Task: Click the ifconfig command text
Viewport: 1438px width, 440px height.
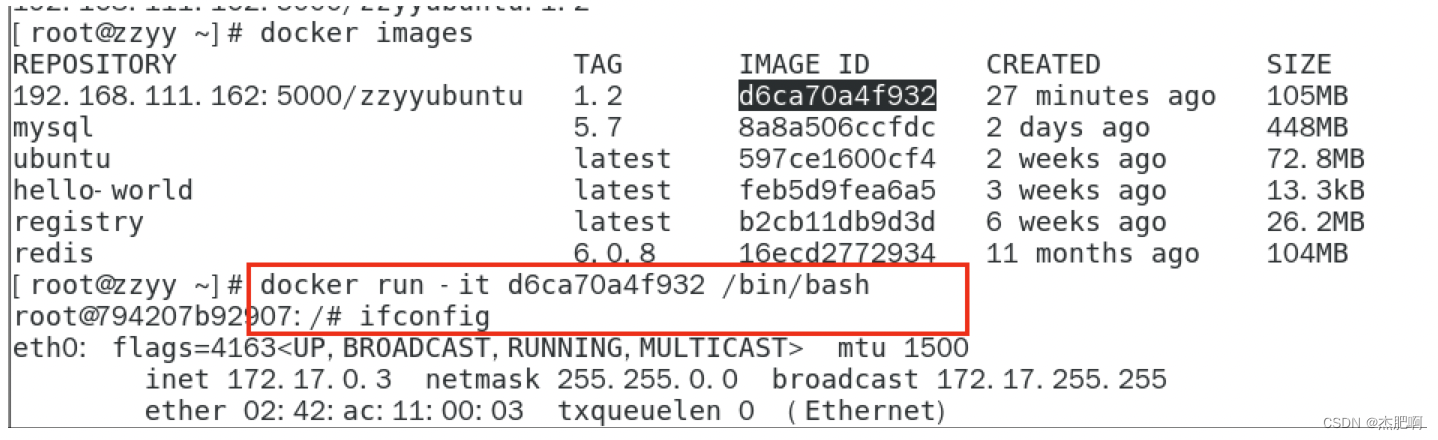Action: click(x=424, y=318)
